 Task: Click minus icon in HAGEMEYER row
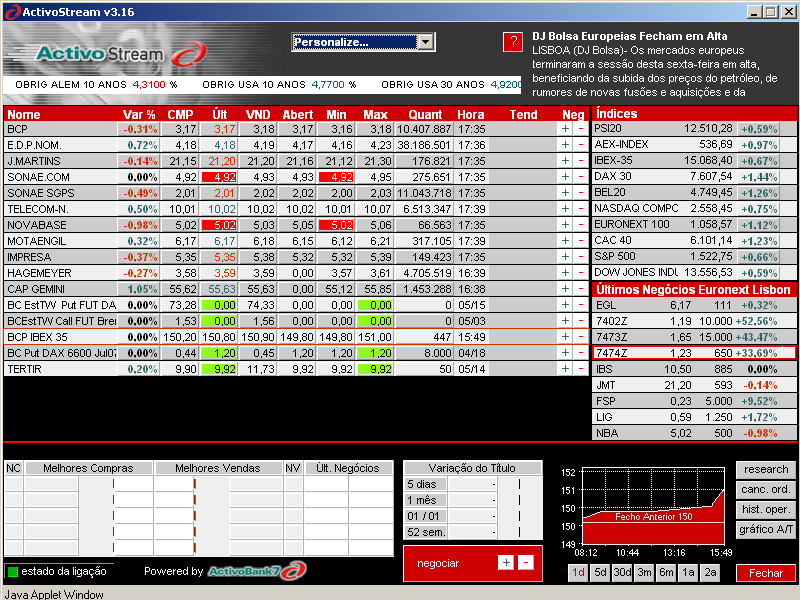point(581,273)
